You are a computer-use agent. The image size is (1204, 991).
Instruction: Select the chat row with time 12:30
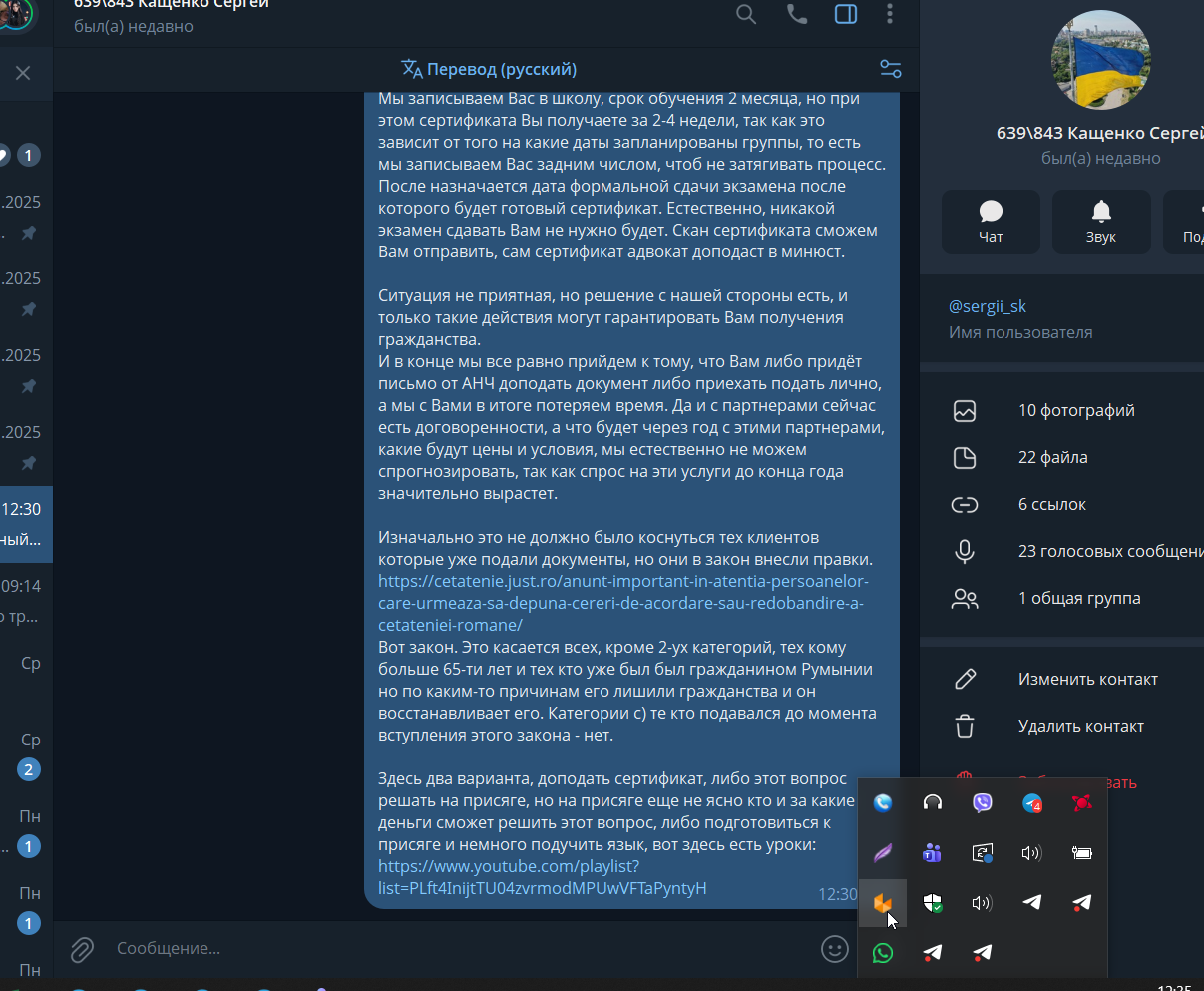coord(26,524)
